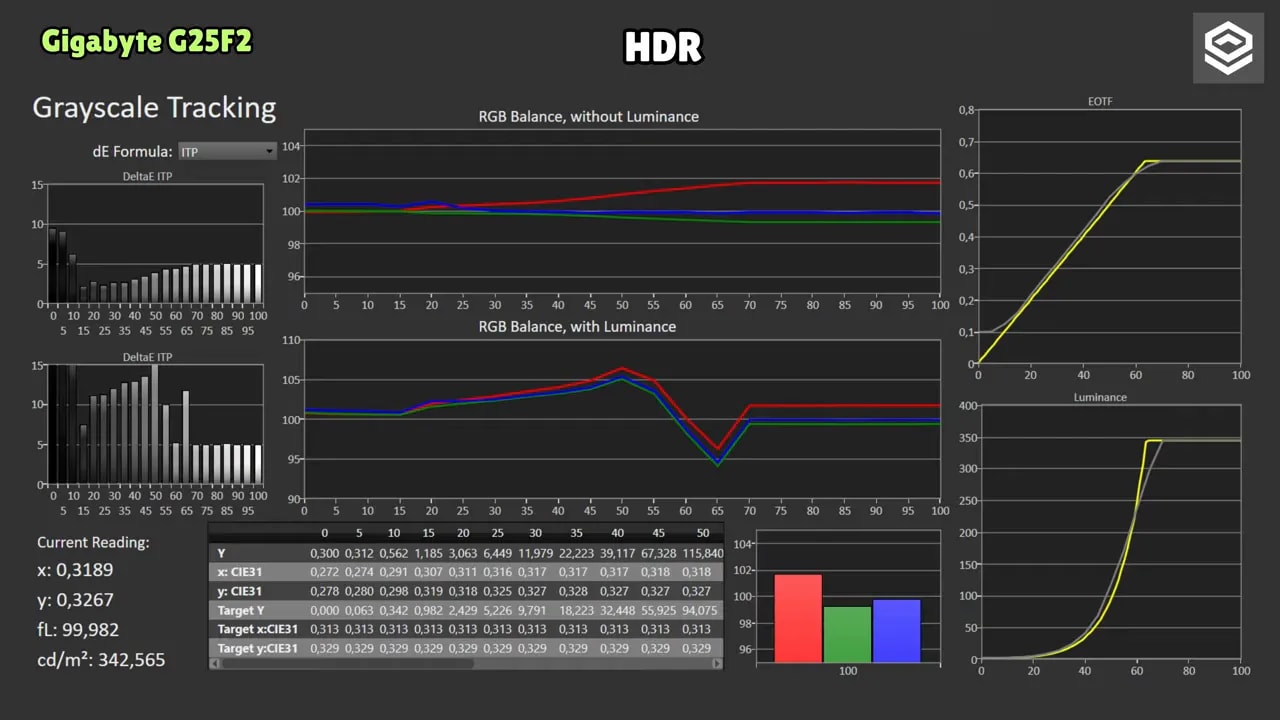Viewport: 1280px width, 720px height.
Task: Click the table's scrollbar left arrow
Action: point(213,664)
